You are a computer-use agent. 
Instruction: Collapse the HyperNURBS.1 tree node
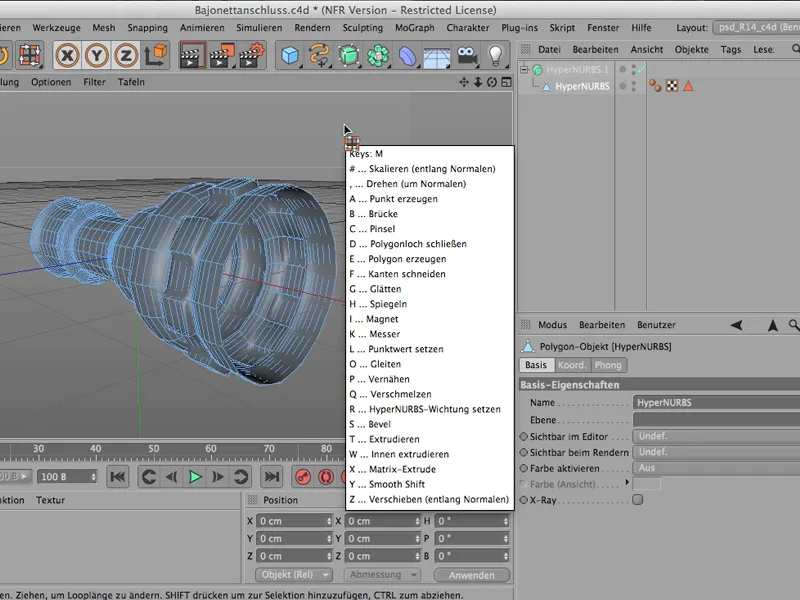tap(524, 69)
